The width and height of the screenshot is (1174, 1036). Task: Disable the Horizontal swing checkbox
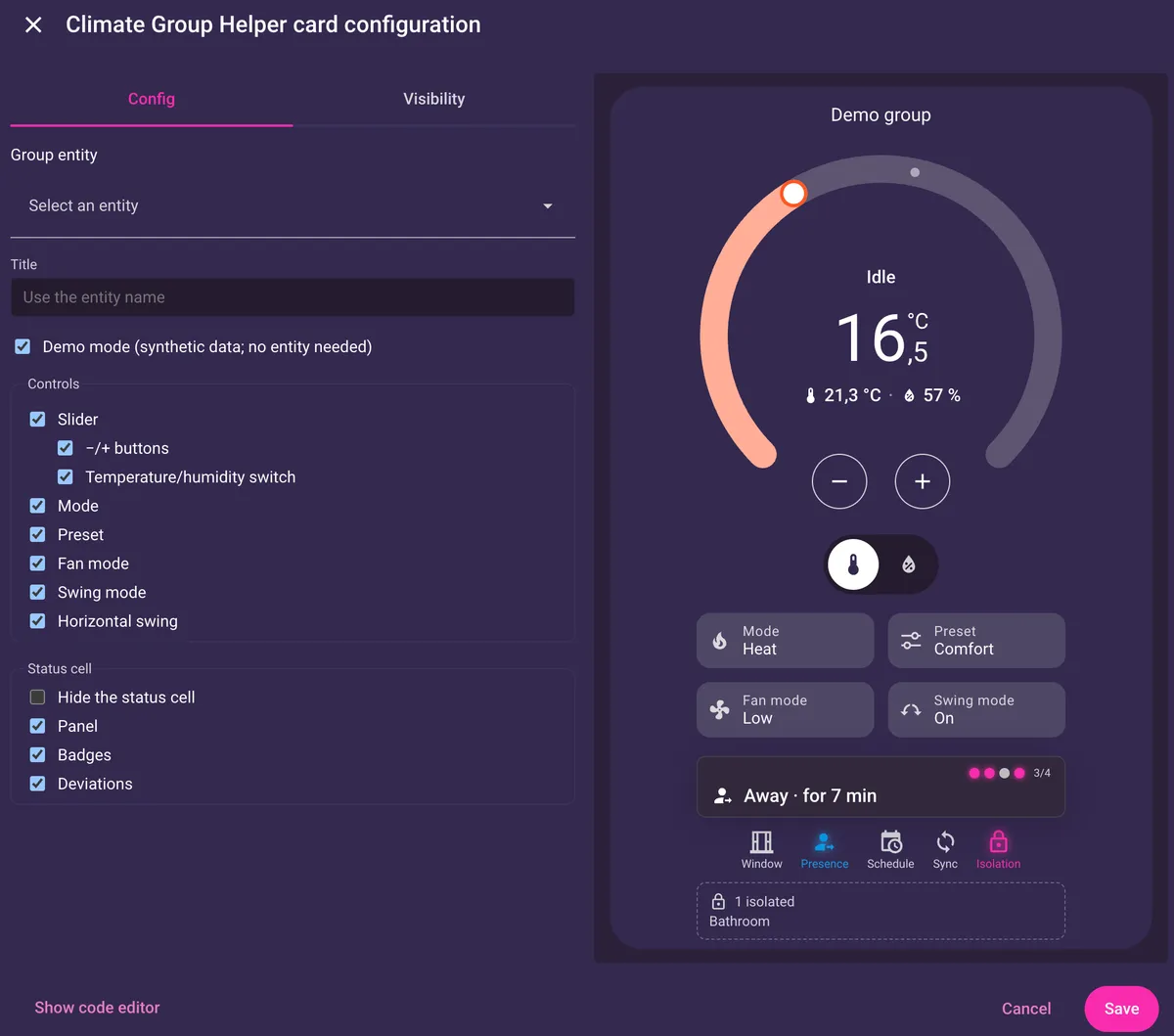[37, 621]
